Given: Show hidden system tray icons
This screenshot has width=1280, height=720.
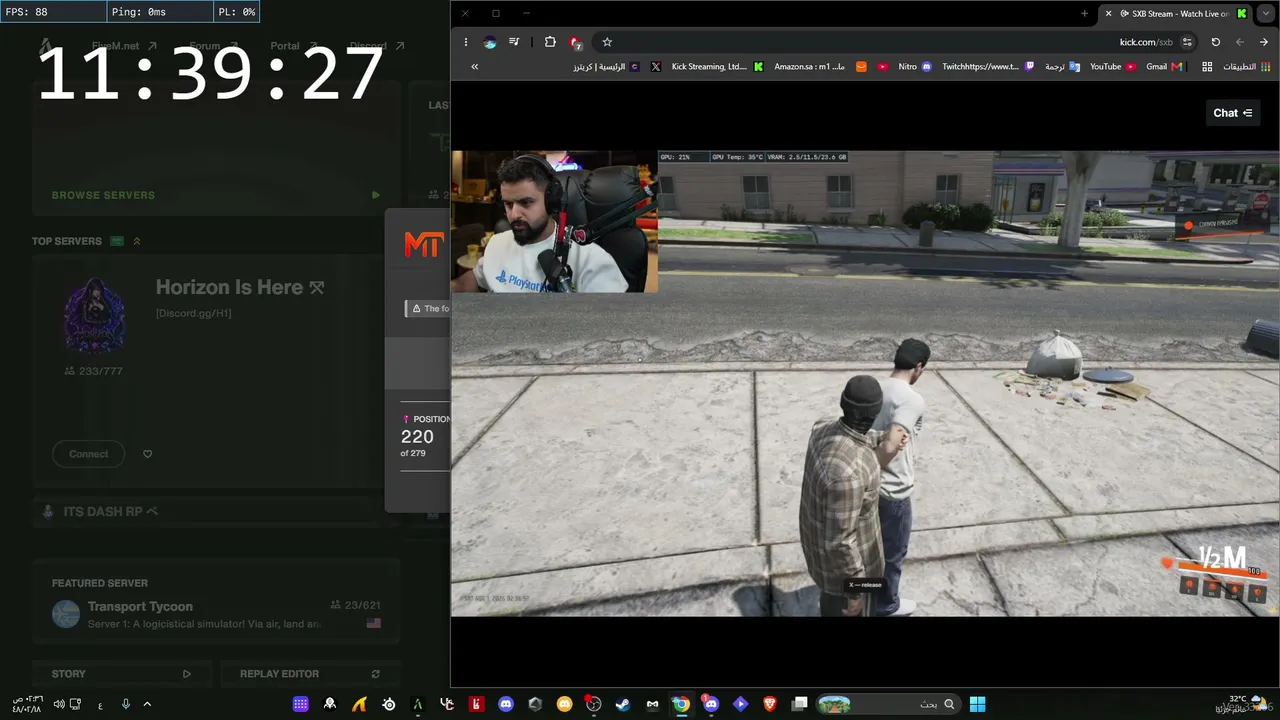Looking at the screenshot, I should point(147,704).
